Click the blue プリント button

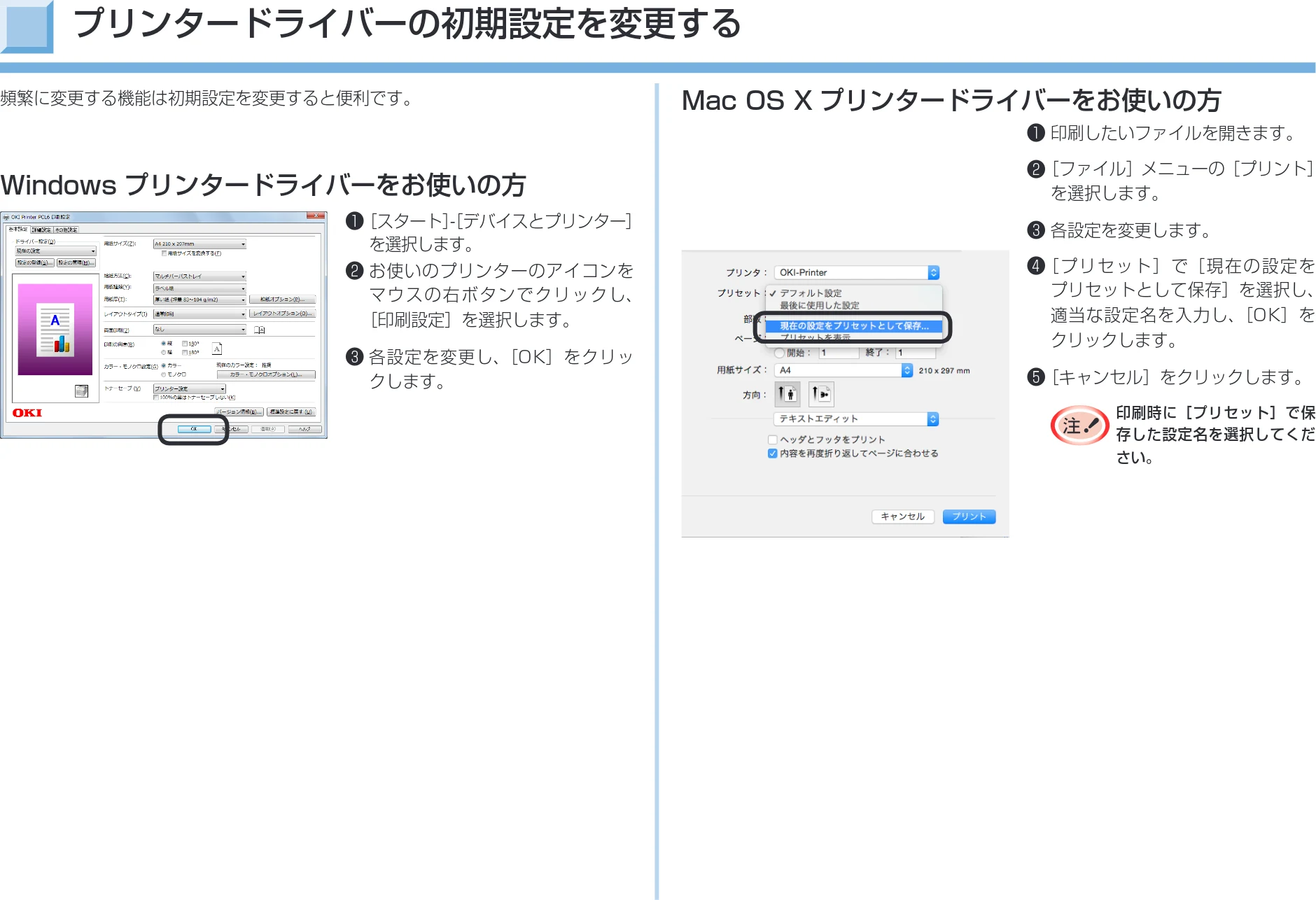pyautogui.click(x=969, y=516)
